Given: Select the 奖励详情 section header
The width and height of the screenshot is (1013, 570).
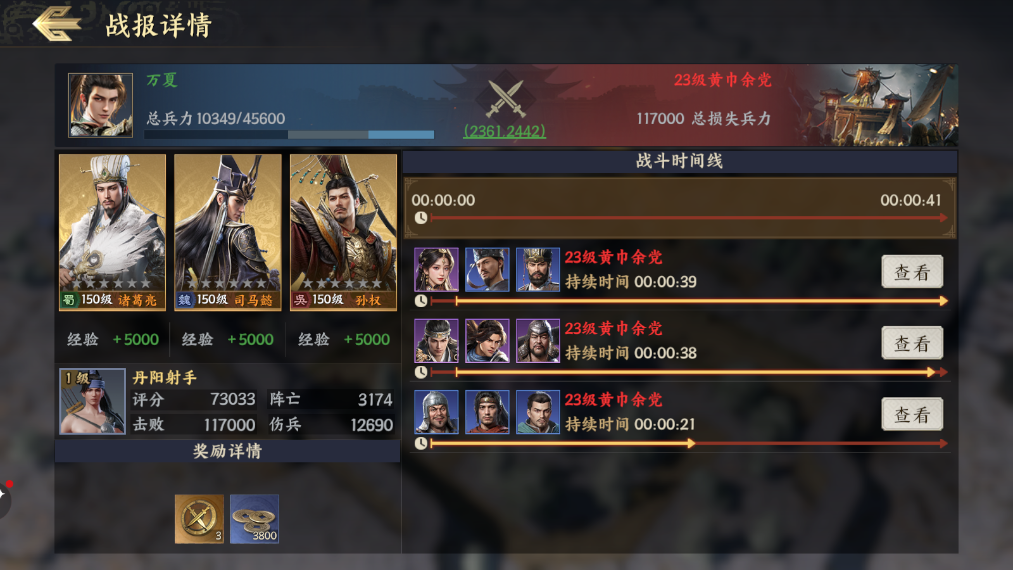Looking at the screenshot, I should 227,451.
